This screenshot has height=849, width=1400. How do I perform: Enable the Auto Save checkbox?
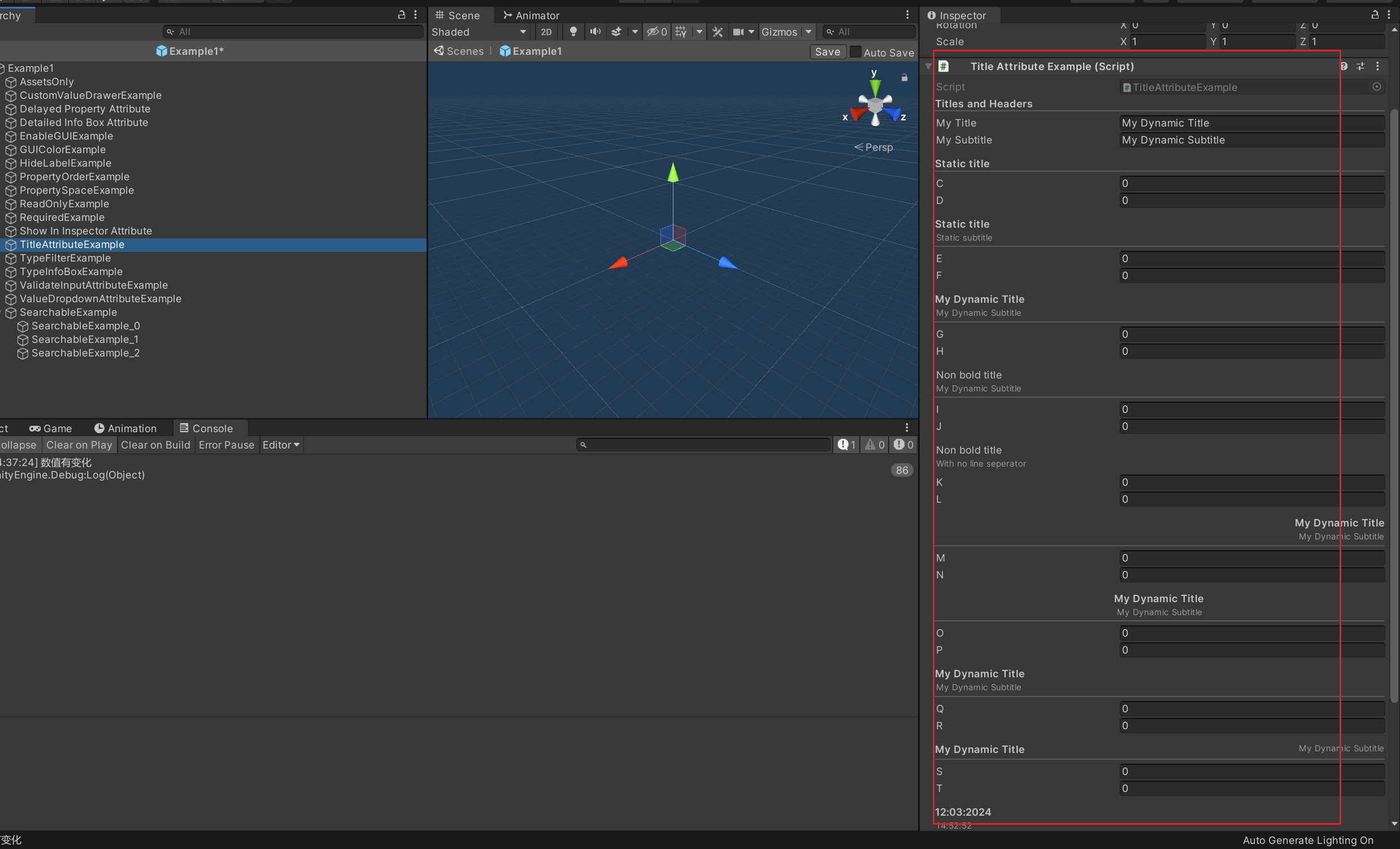click(x=855, y=51)
